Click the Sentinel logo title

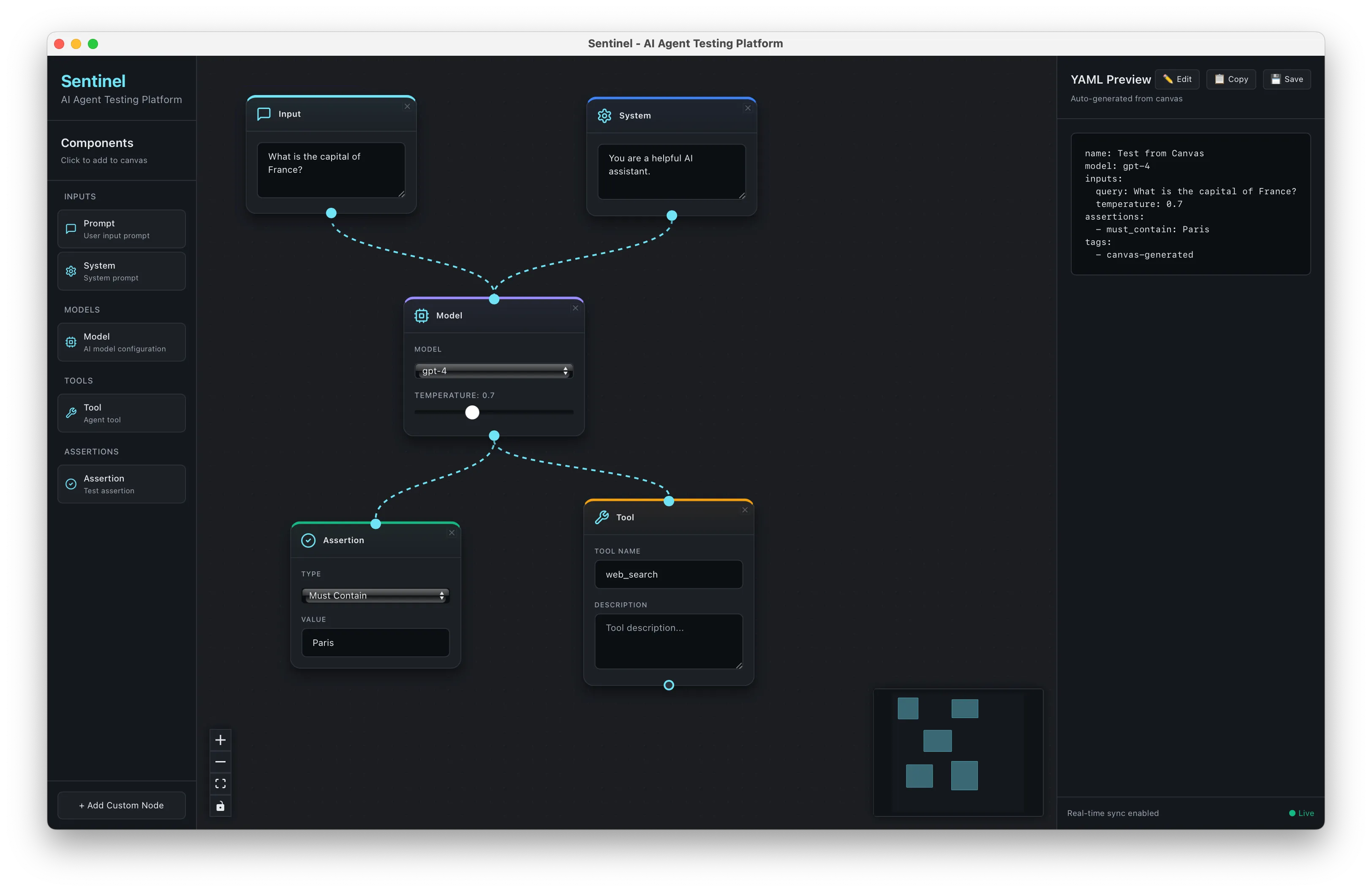tap(93, 81)
